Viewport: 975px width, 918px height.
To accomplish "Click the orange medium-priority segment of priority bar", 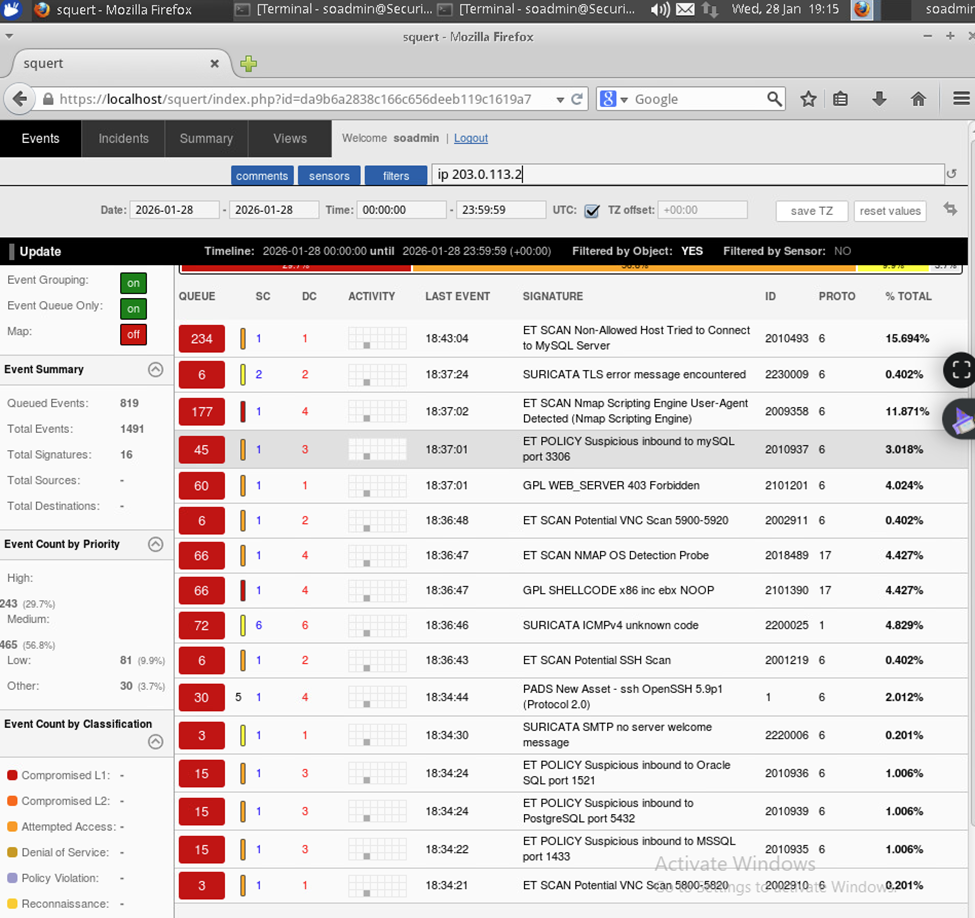I will coord(634,267).
